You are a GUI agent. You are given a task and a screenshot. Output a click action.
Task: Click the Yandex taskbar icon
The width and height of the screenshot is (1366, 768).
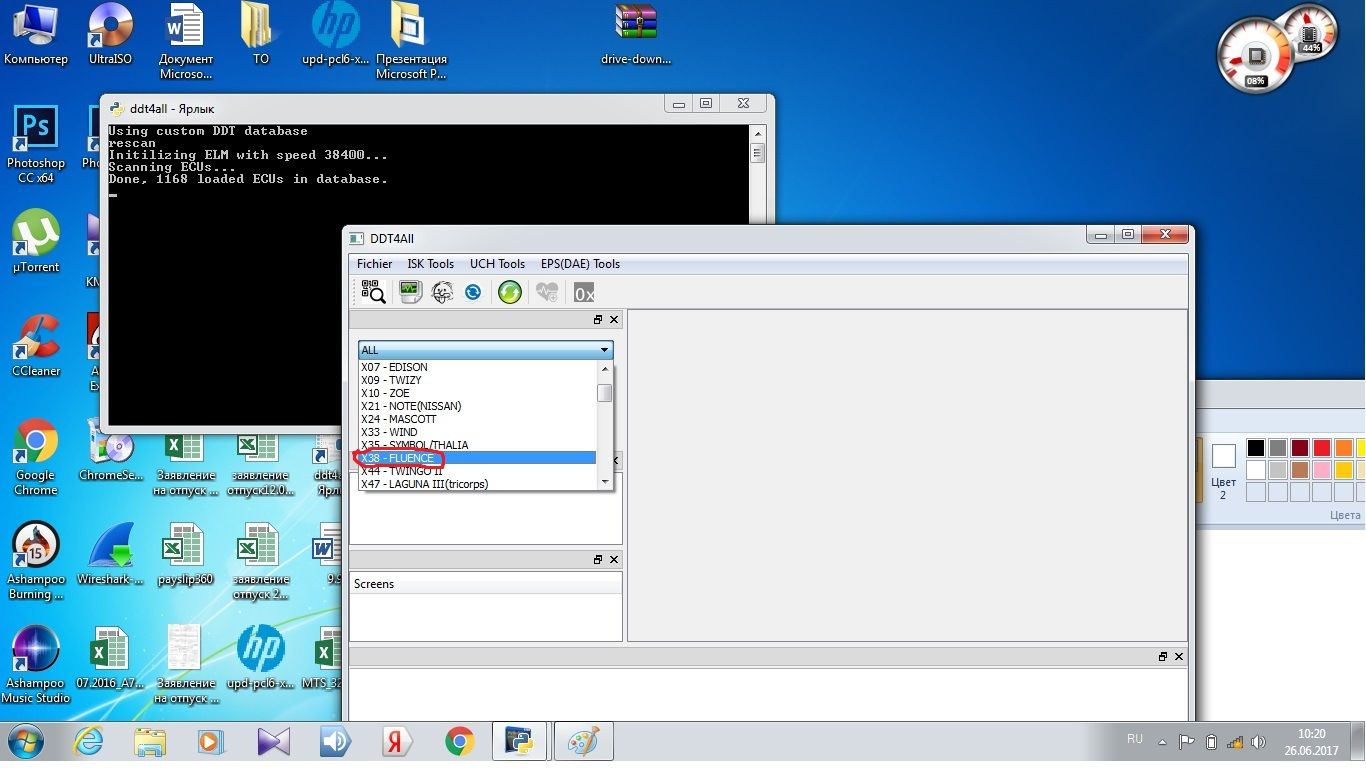[398, 742]
